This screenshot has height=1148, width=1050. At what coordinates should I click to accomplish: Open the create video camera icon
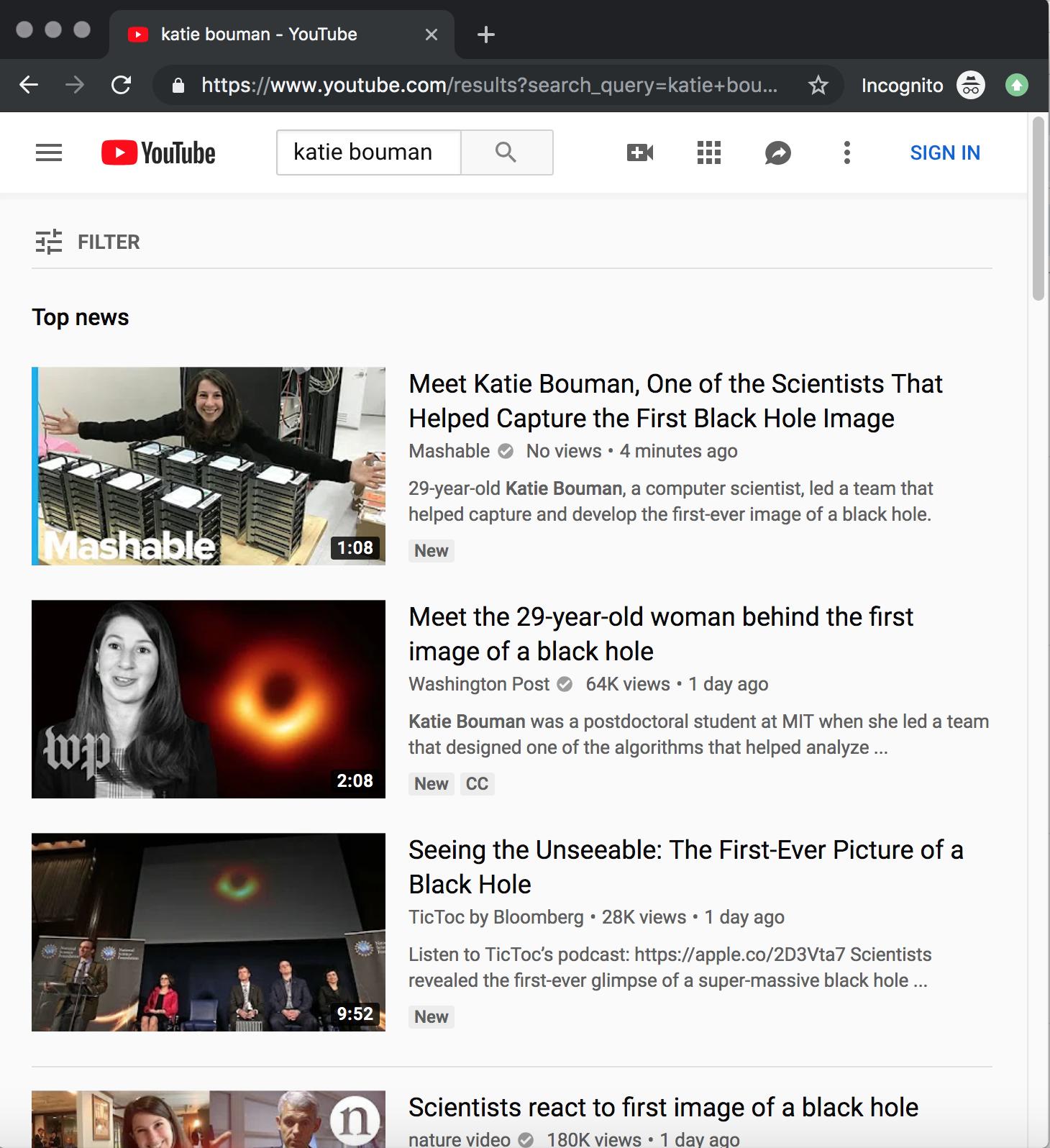point(640,152)
